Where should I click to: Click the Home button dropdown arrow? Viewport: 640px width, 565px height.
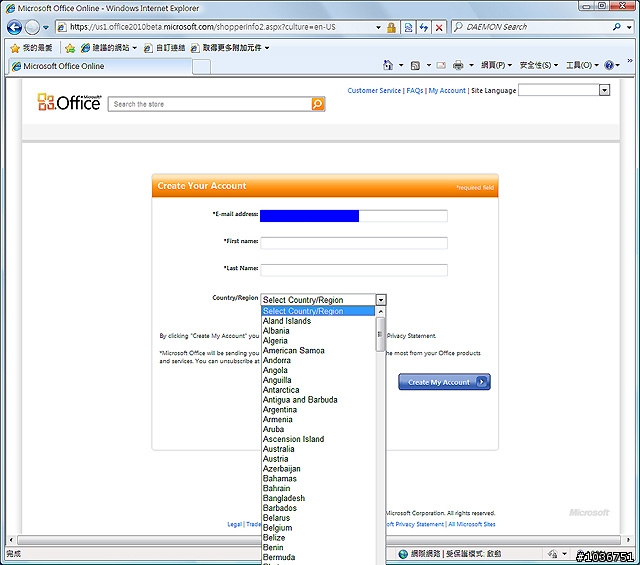(x=401, y=65)
